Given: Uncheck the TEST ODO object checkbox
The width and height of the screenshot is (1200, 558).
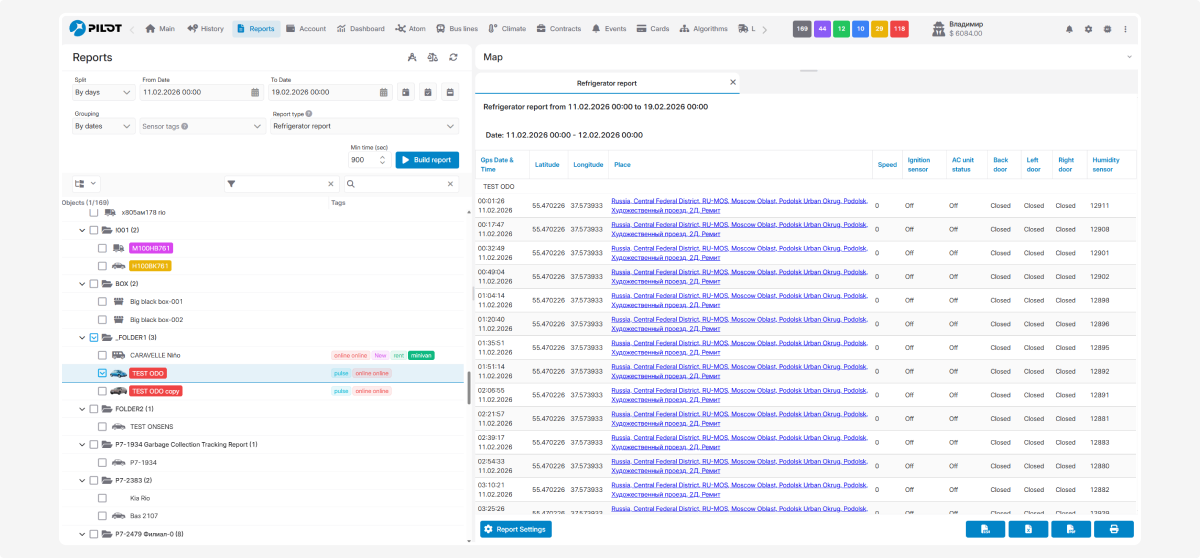Looking at the screenshot, I should 102,373.
